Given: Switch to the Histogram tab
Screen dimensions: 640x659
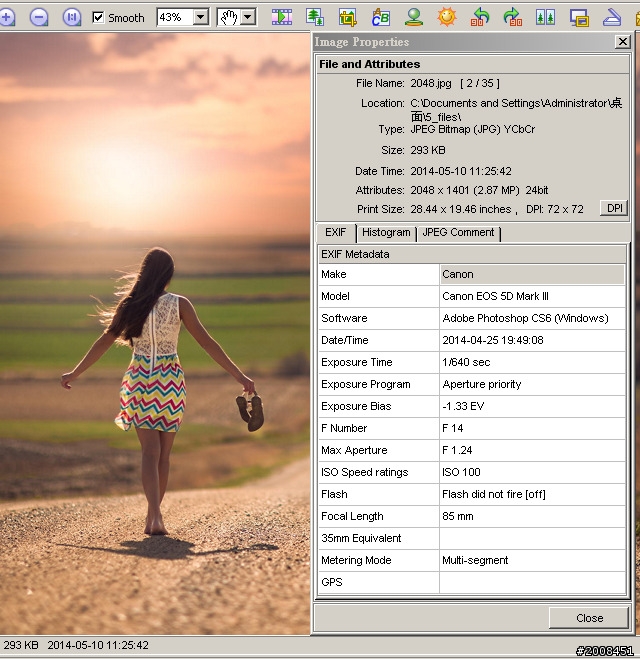Looking at the screenshot, I should coord(386,232).
